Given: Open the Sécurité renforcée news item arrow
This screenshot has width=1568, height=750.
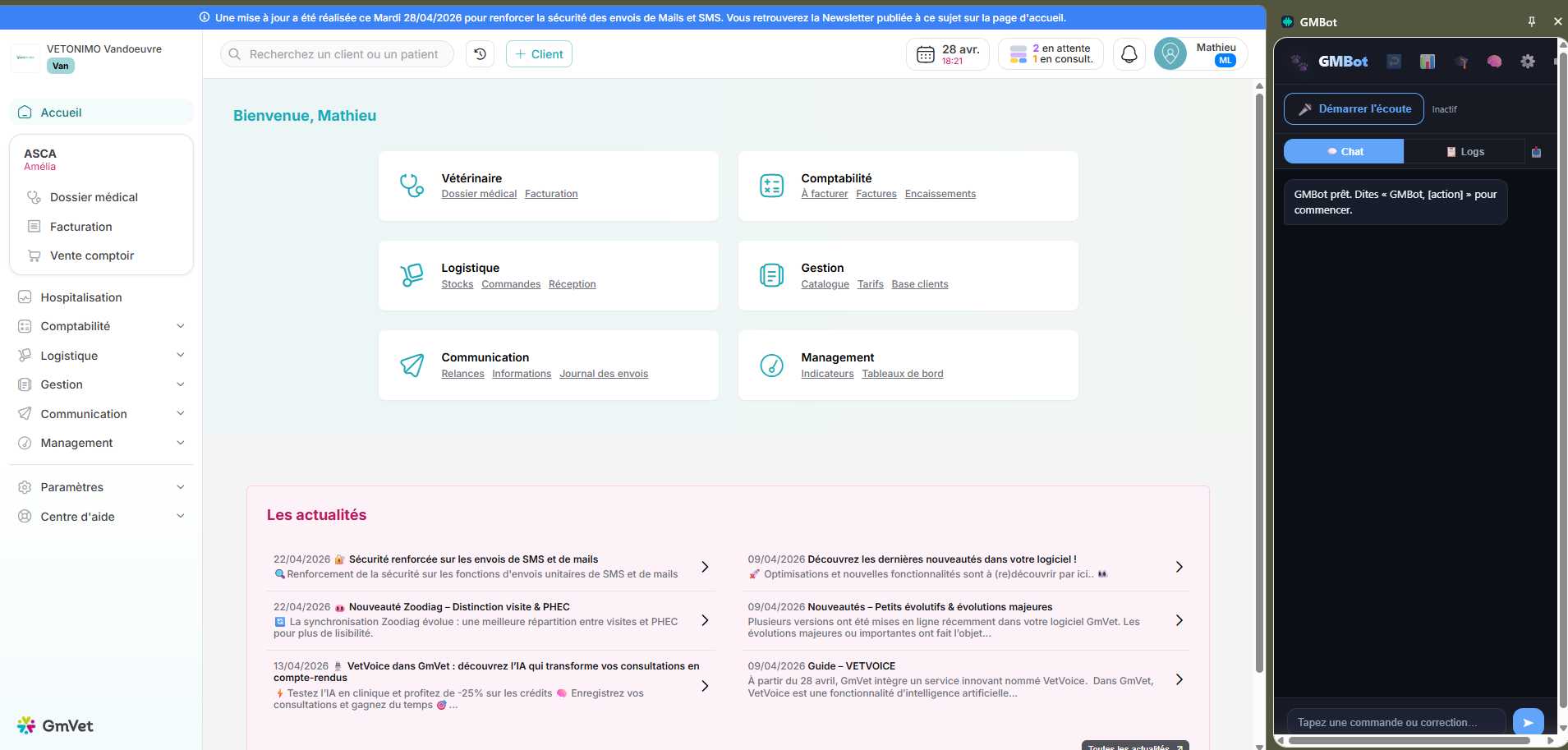Looking at the screenshot, I should tap(705, 567).
